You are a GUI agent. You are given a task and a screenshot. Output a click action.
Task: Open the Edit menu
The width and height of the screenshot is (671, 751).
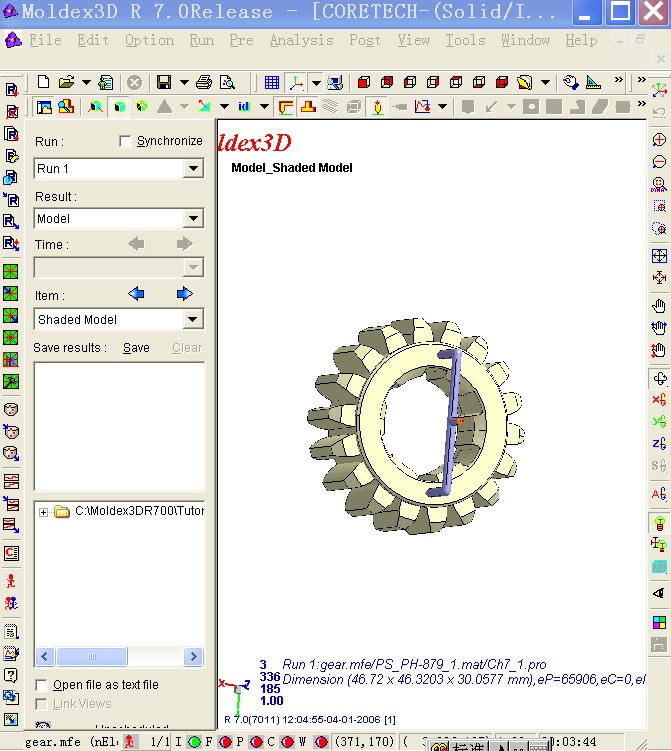93,40
